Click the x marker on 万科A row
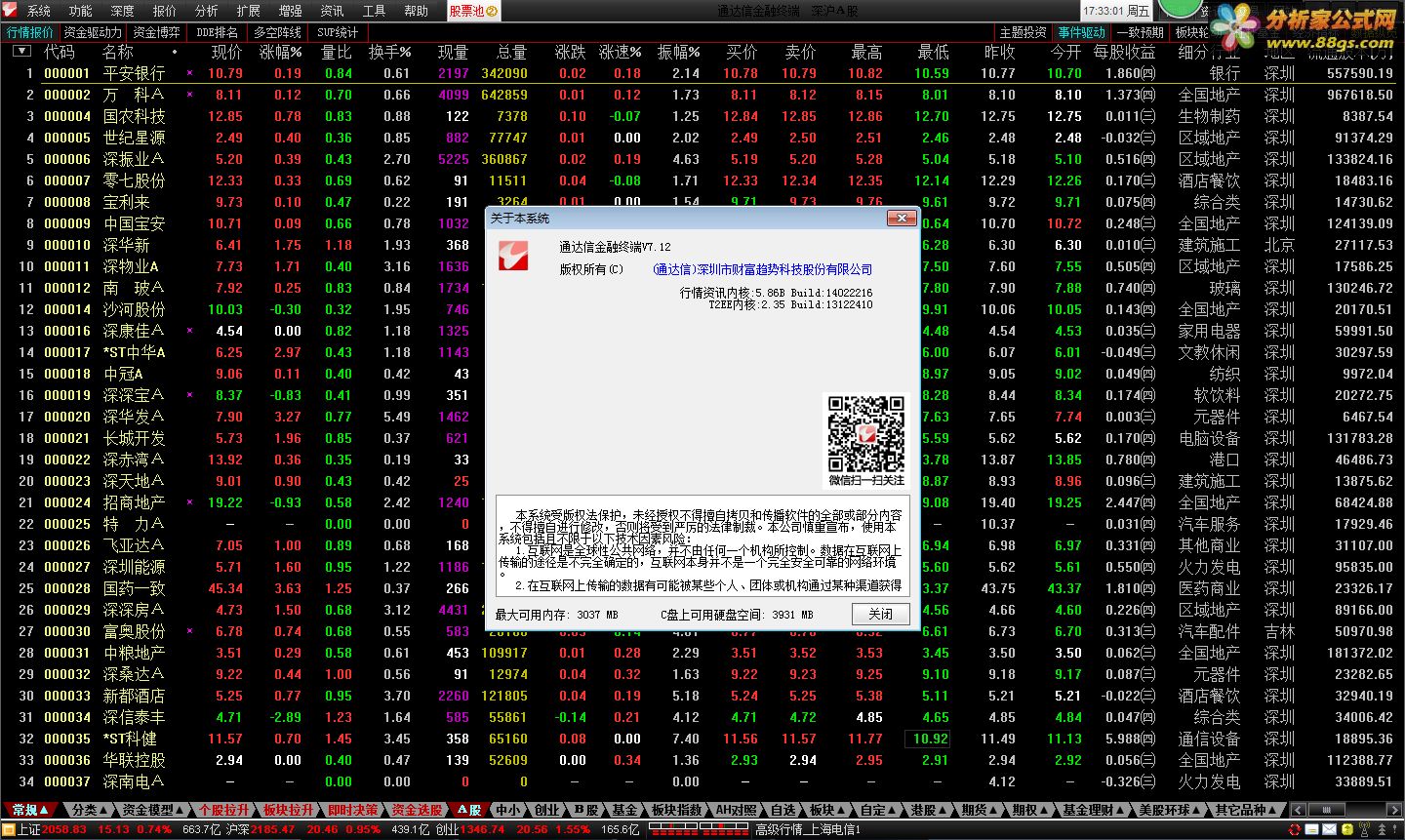Screen dimensions: 1405x840 point(189,95)
